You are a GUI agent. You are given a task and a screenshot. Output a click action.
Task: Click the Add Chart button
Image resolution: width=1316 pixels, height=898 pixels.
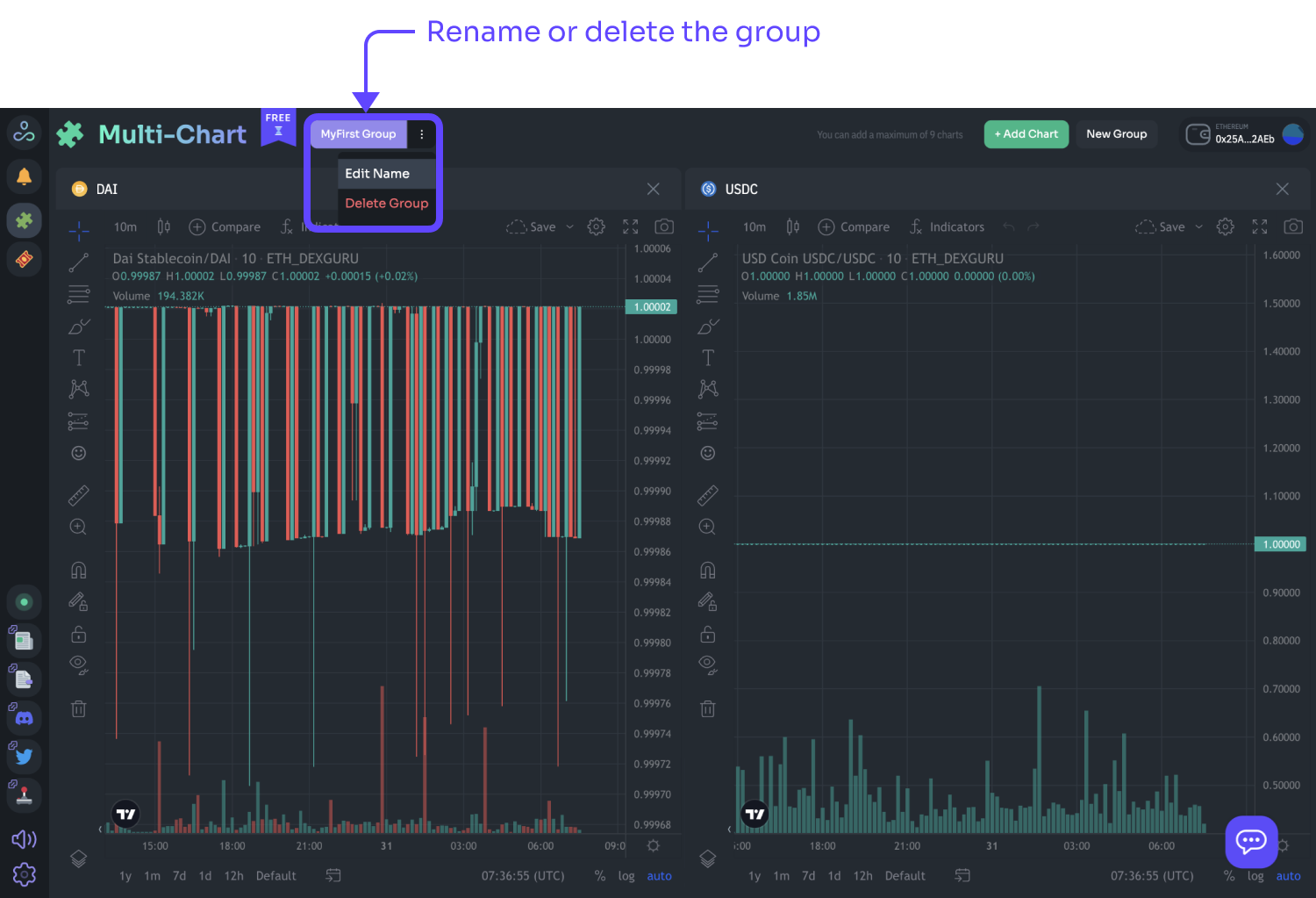coord(1026,134)
